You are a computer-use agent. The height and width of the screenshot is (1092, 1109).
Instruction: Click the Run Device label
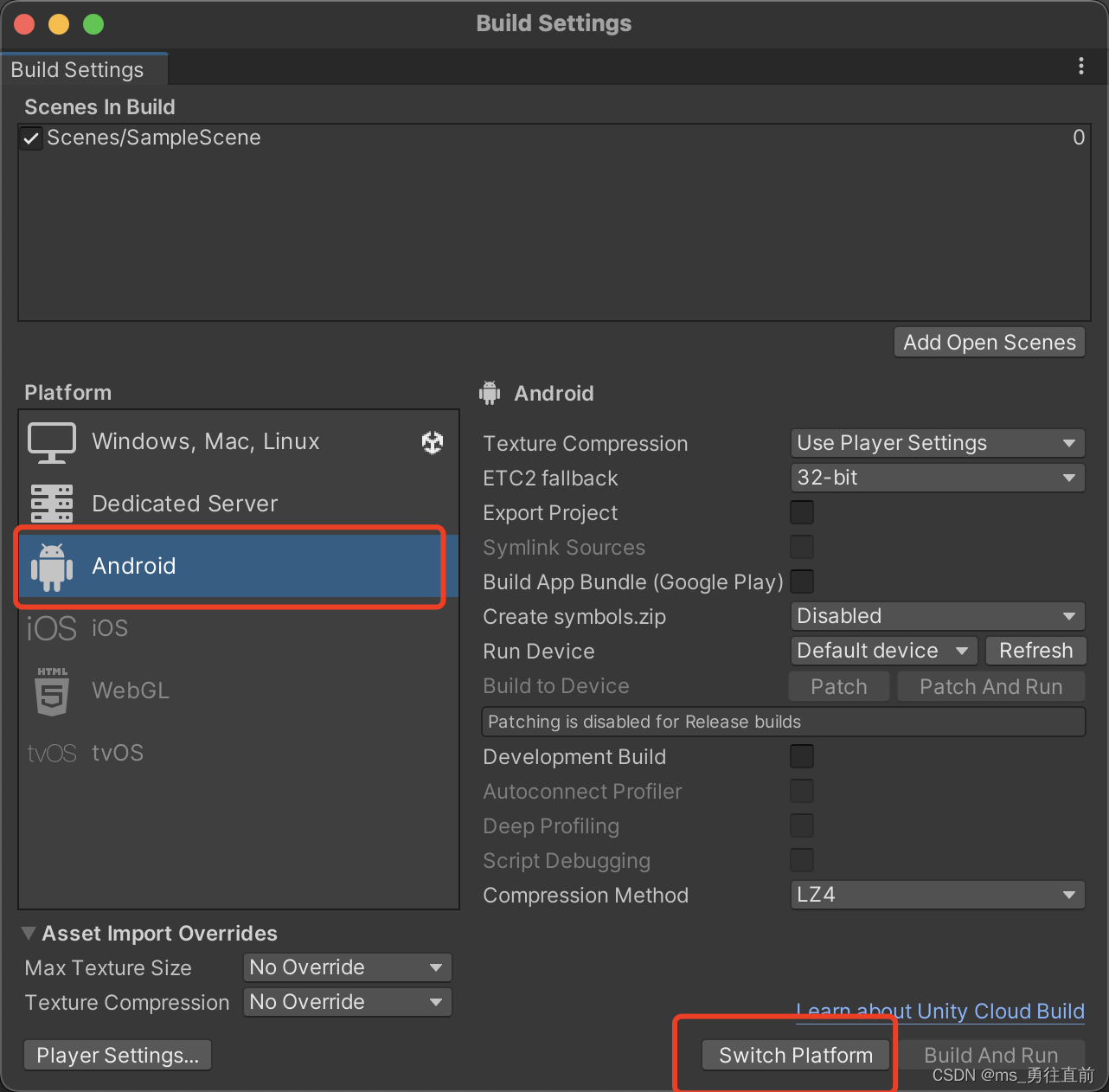539,652
